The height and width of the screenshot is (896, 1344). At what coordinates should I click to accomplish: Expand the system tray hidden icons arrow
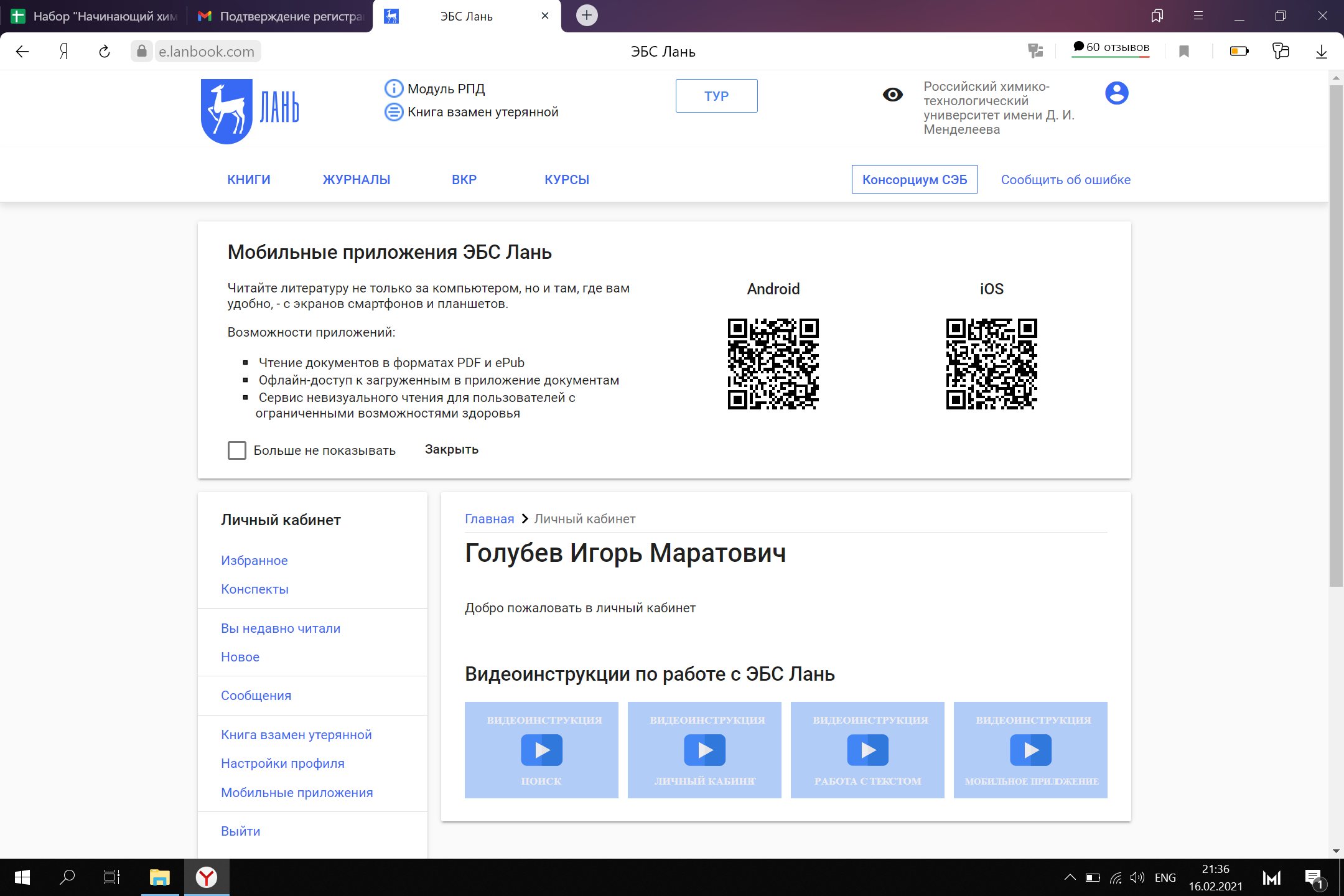tap(1070, 877)
